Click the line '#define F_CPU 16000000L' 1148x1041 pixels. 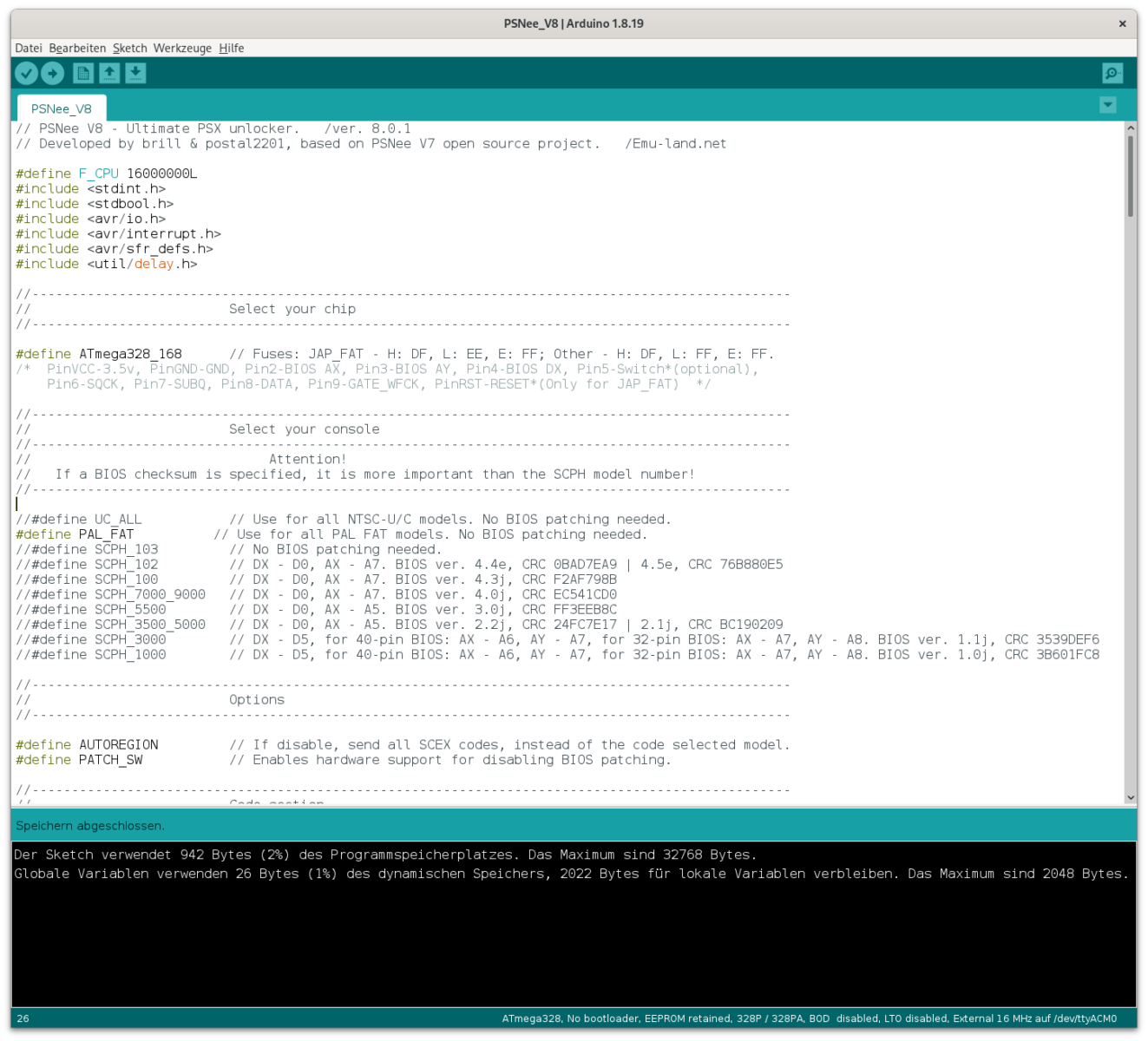tap(107, 173)
